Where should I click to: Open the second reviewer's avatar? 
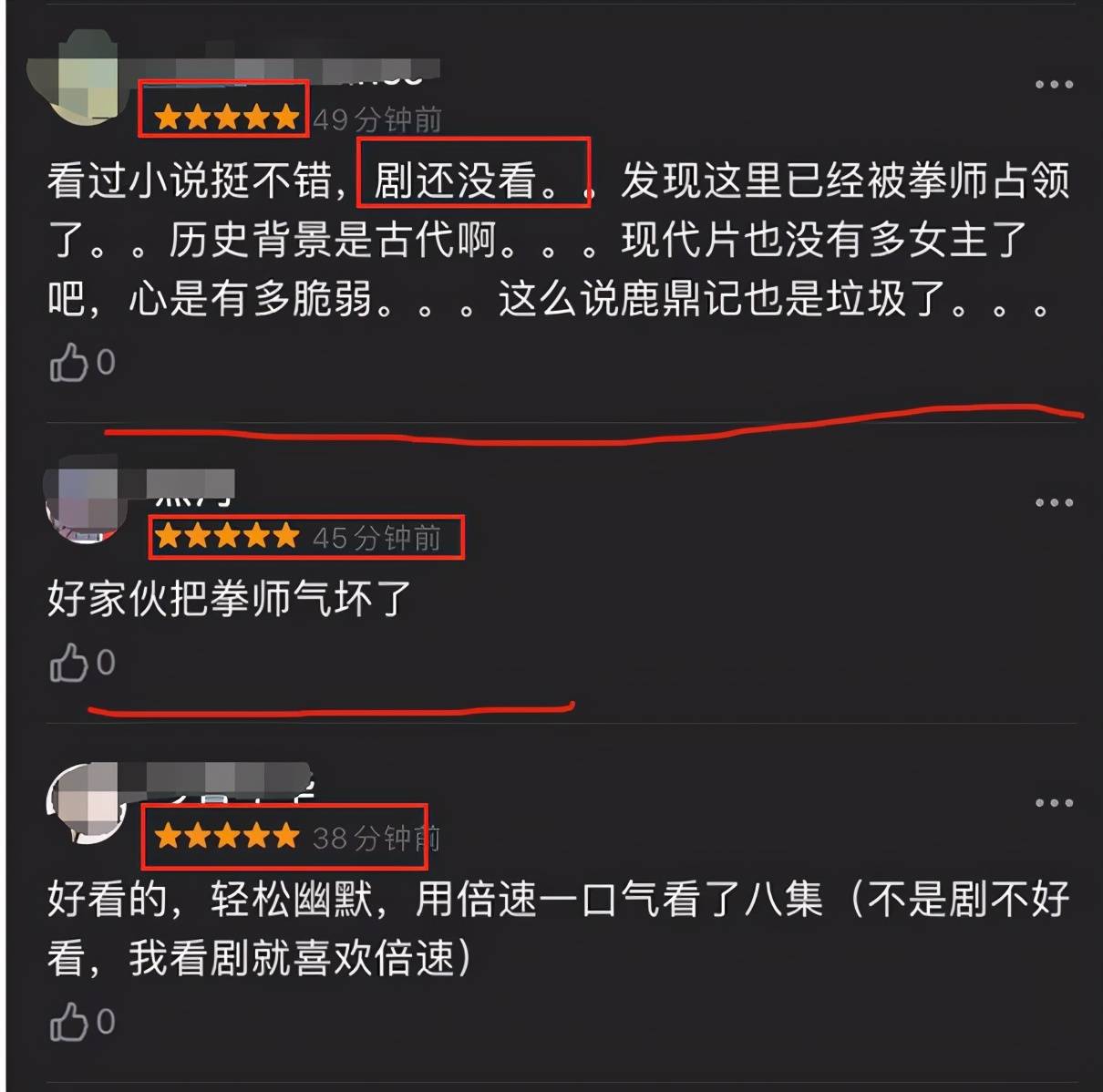tap(84, 504)
